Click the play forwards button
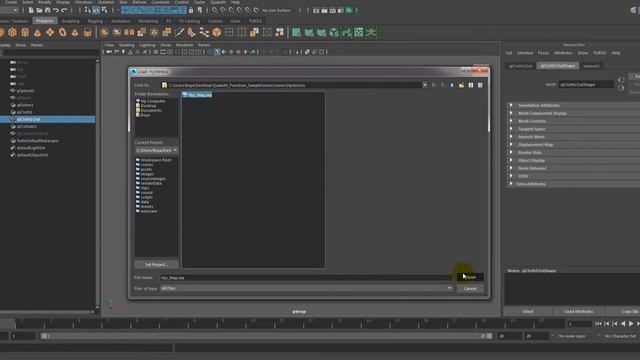 pos(631,323)
